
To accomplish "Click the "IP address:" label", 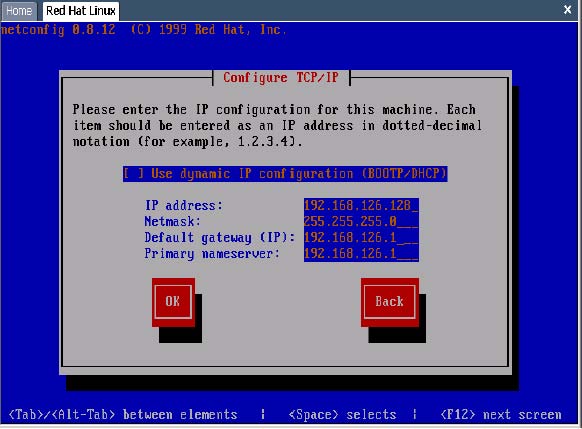I will tap(184, 206).
